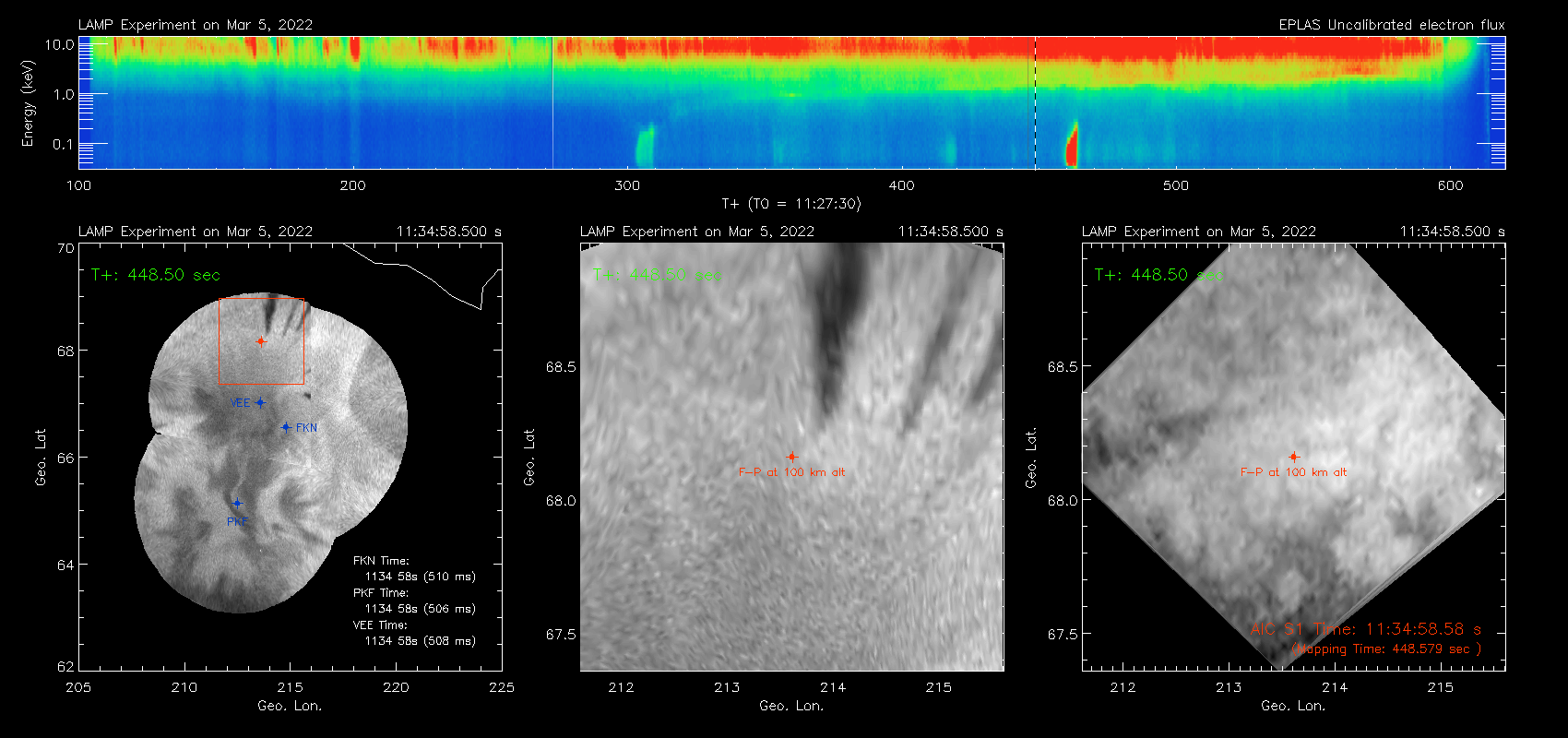
Task: Click the blue FKN station marker
Action: coord(286,427)
